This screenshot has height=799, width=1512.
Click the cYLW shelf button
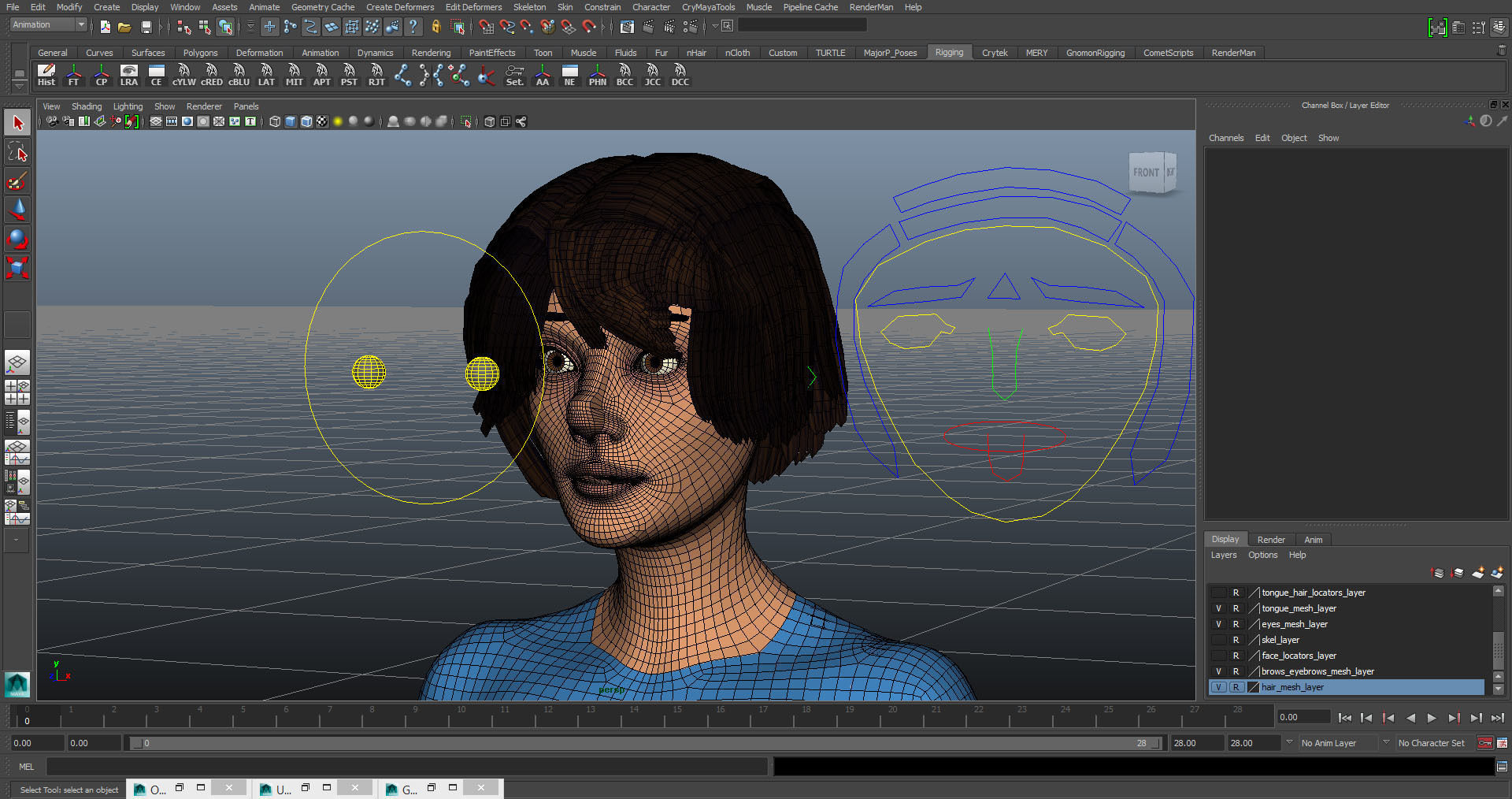pos(184,76)
